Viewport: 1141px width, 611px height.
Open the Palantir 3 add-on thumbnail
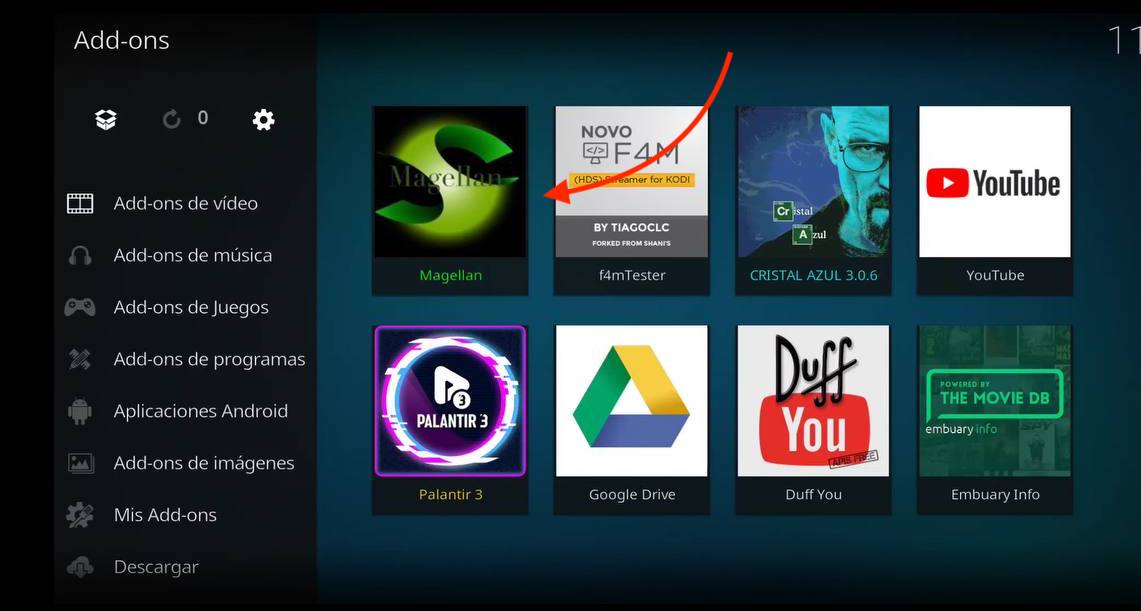coord(450,401)
